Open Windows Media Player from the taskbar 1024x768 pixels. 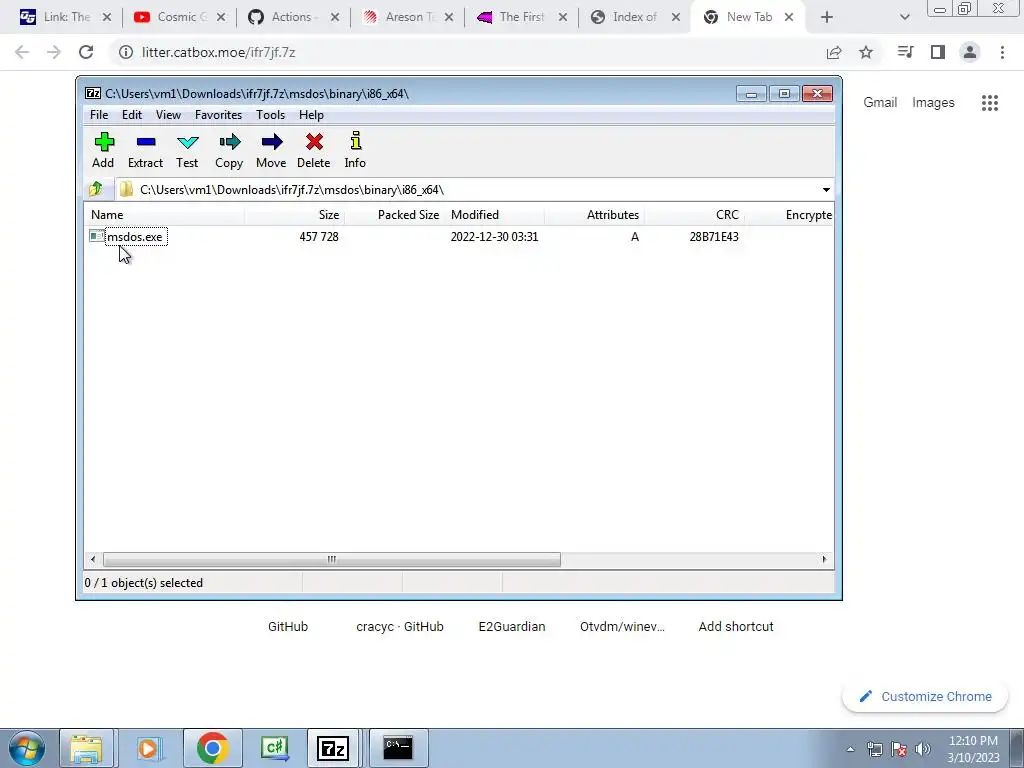[148, 748]
